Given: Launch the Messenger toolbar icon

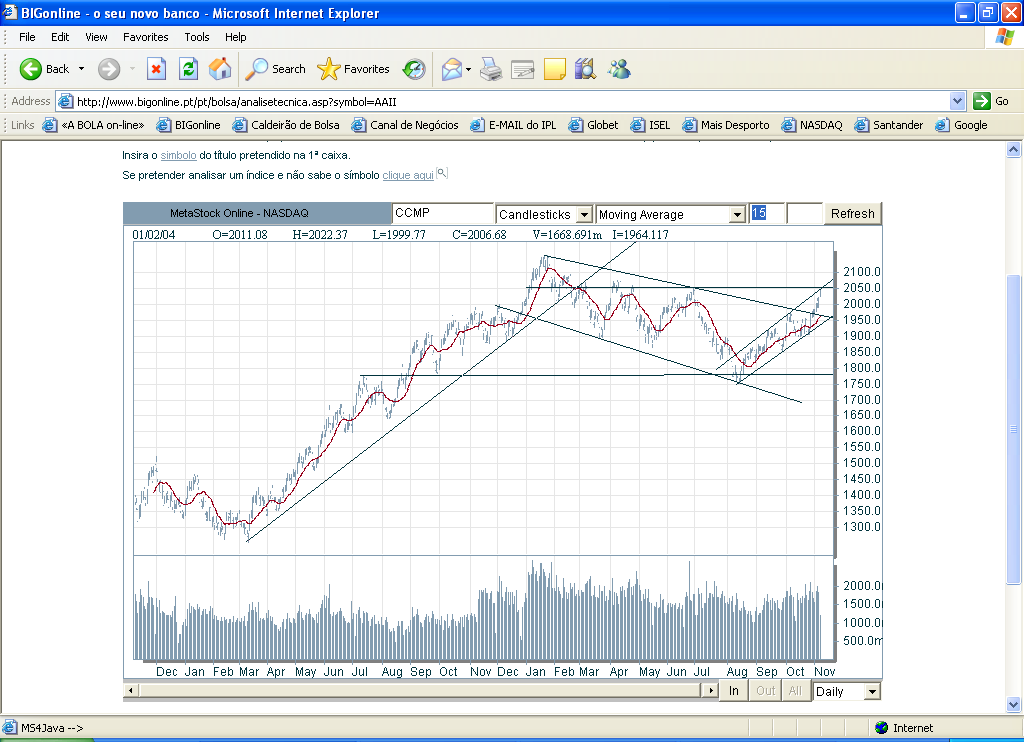Looking at the screenshot, I should [619, 69].
